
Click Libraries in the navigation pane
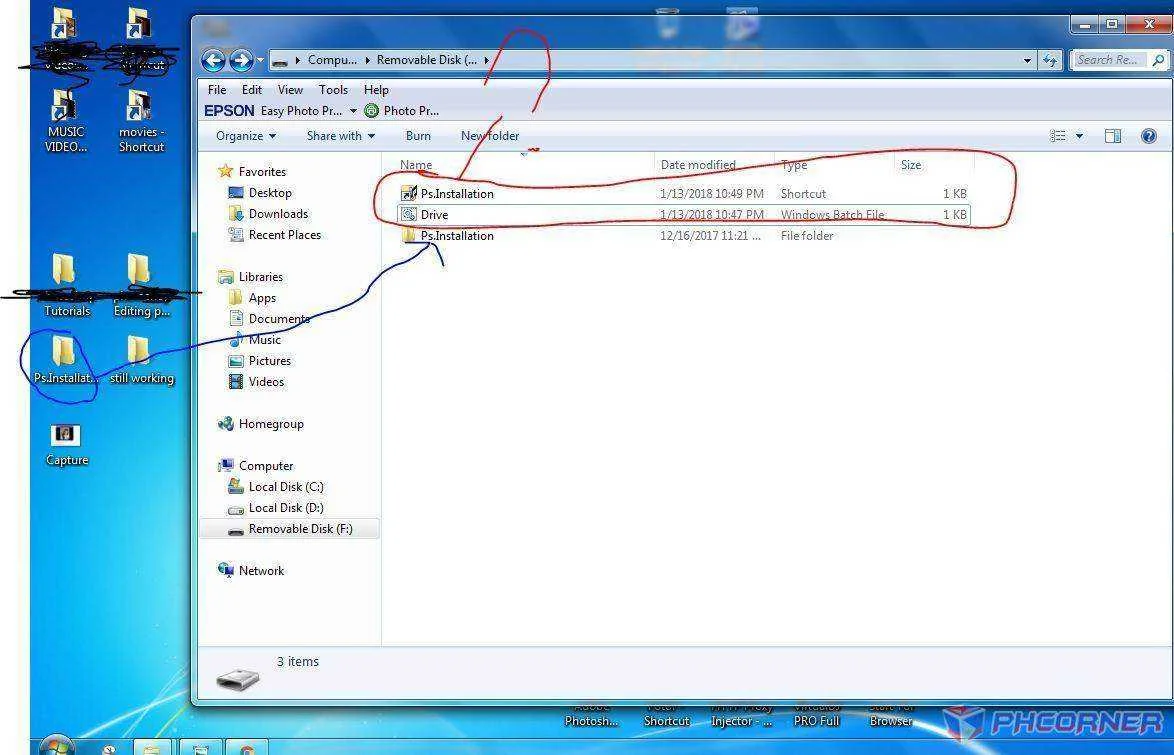click(260, 277)
